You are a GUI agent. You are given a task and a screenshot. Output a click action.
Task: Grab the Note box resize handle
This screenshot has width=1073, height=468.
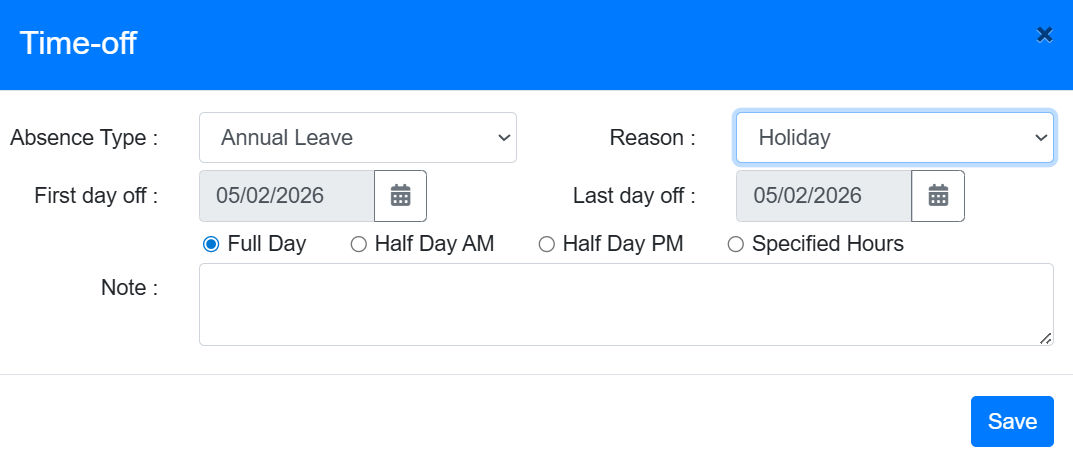(1045, 338)
